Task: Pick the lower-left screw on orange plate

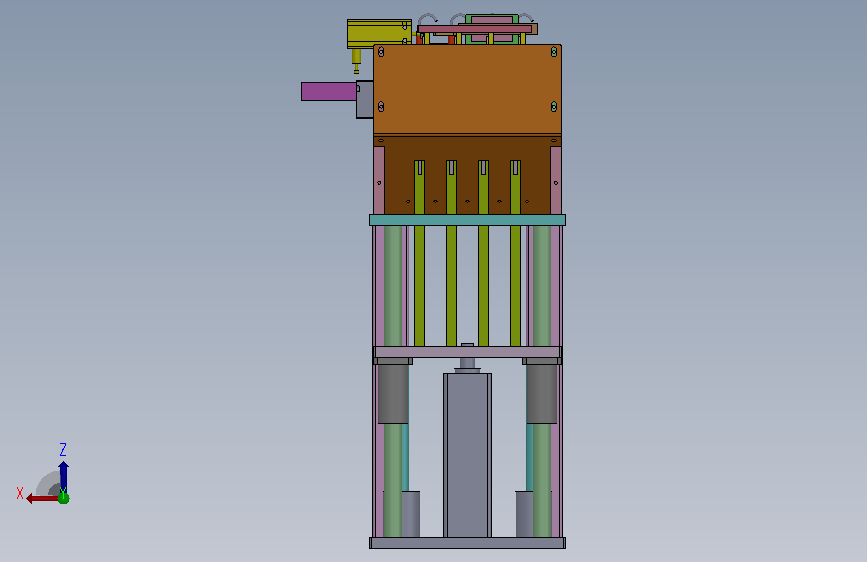Action: tap(381, 107)
